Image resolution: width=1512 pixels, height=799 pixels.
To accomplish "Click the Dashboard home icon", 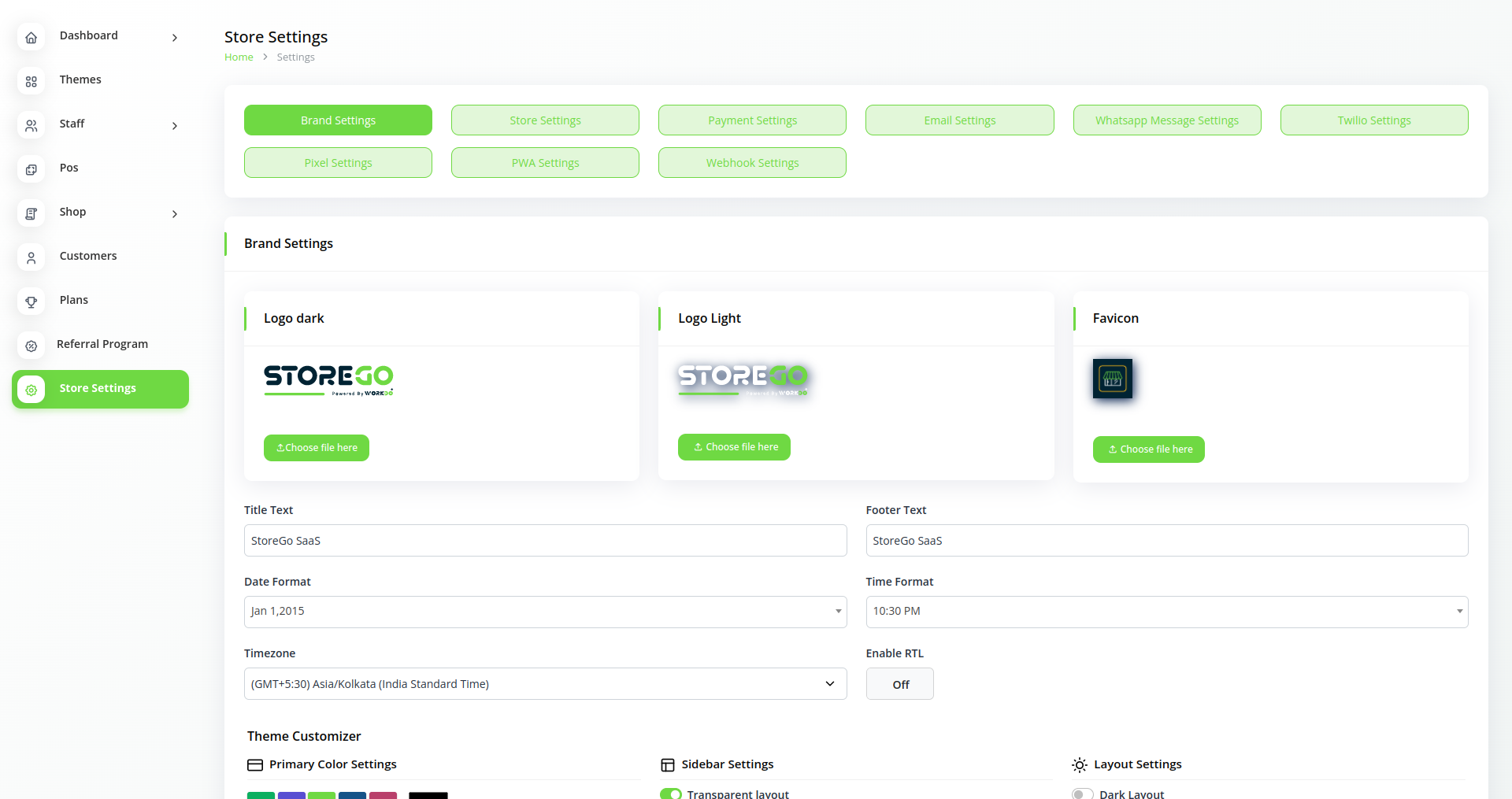I will pos(31,37).
